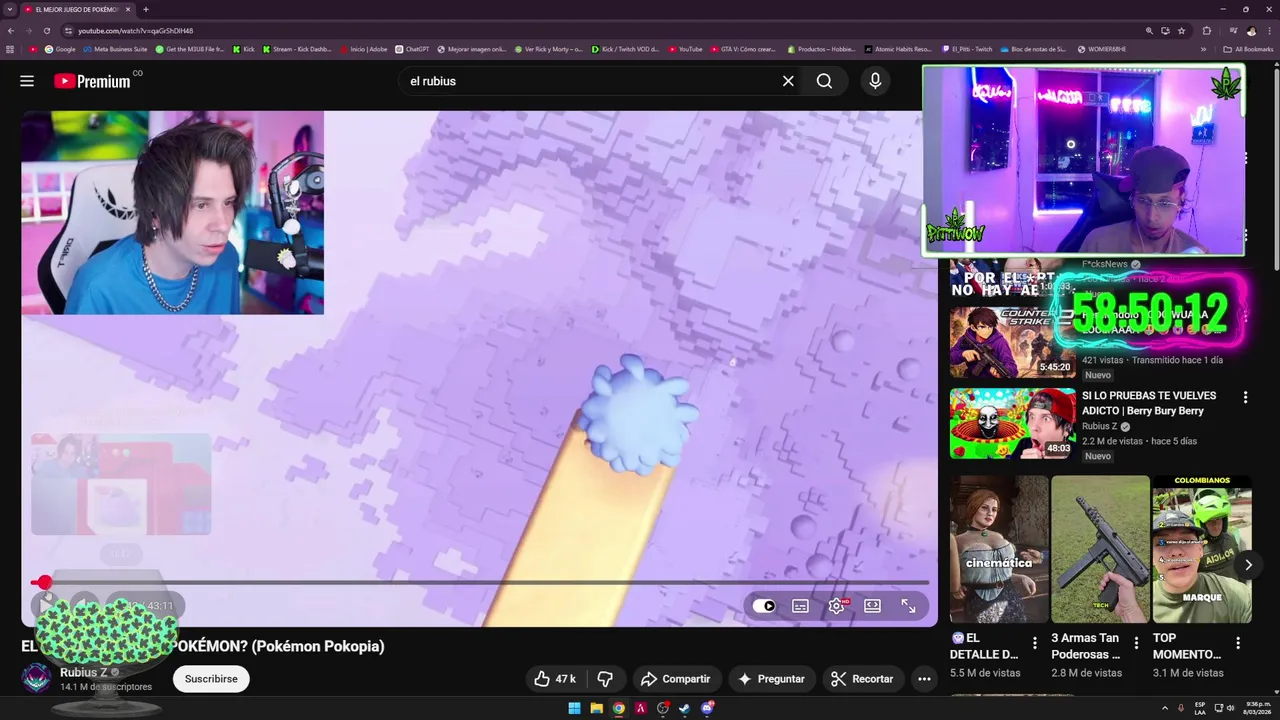Open the browser extensions puzzle icon
Image resolution: width=1280 pixels, height=720 pixels.
click(1207, 31)
